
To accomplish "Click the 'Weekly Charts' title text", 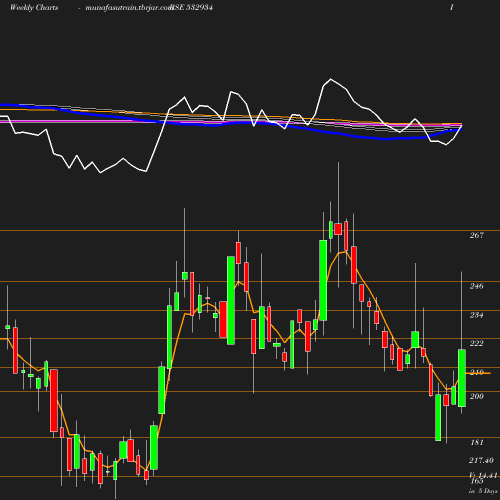I will (x=34, y=7).
